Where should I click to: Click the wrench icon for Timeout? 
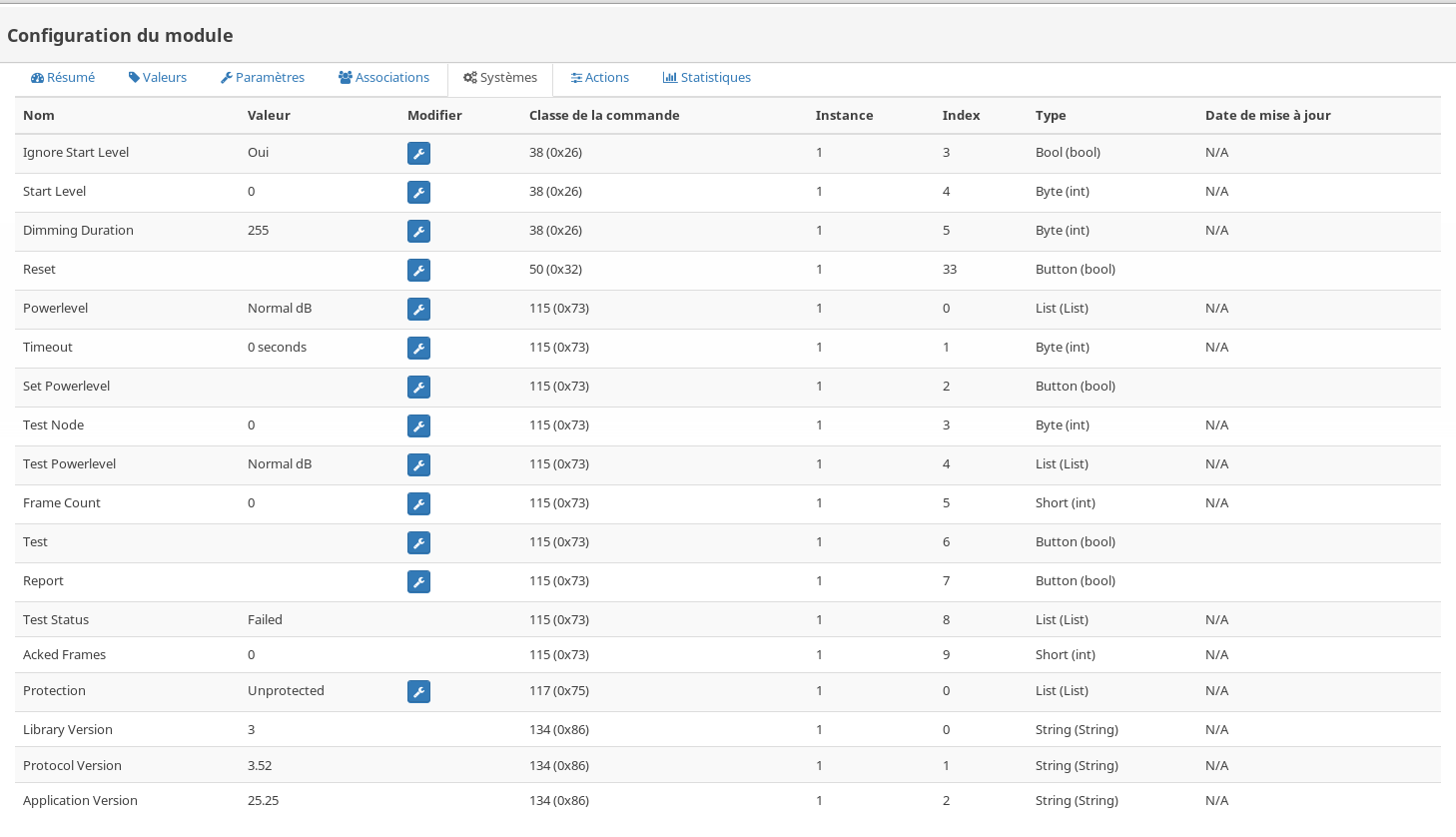pyautogui.click(x=418, y=348)
